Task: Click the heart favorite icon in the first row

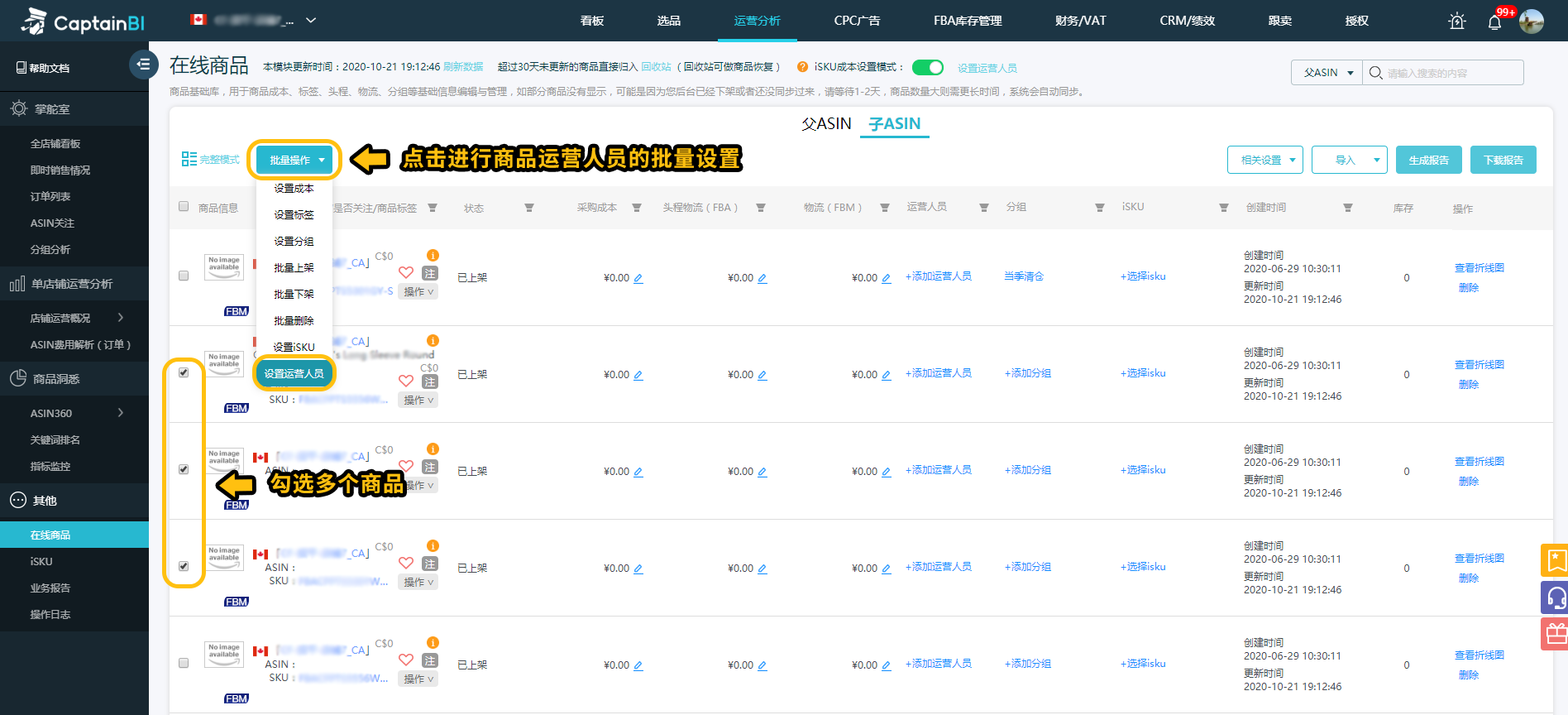Action: (x=406, y=272)
